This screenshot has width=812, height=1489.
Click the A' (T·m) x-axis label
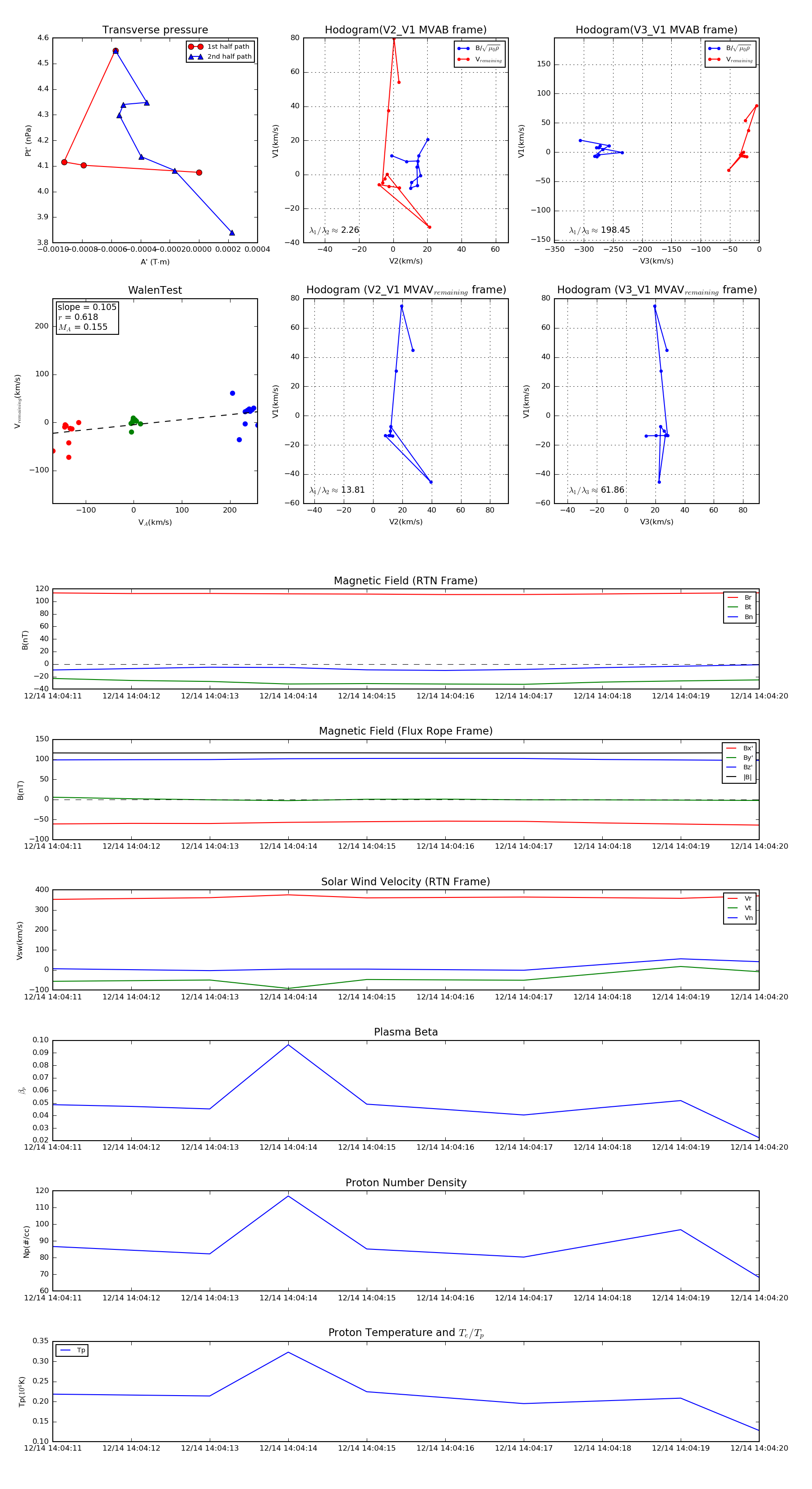coord(155,262)
